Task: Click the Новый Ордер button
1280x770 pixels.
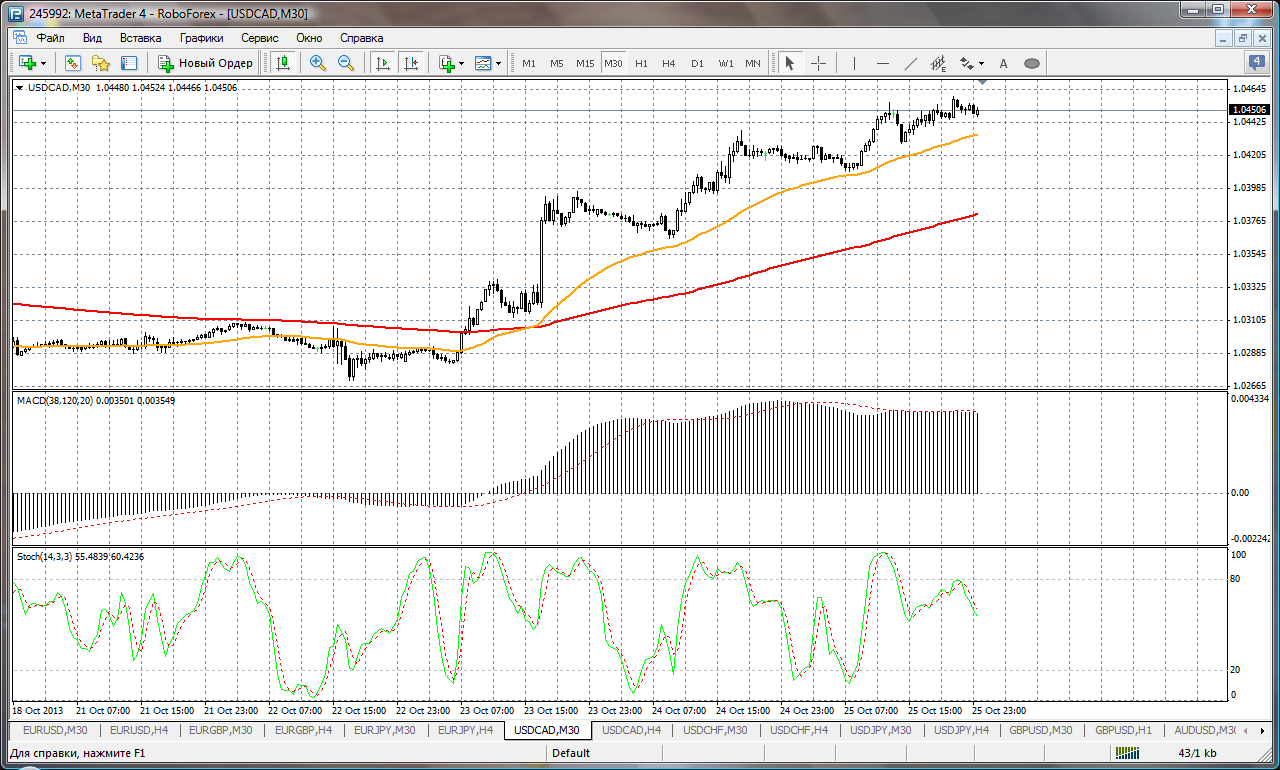Action: pyautogui.click(x=206, y=63)
